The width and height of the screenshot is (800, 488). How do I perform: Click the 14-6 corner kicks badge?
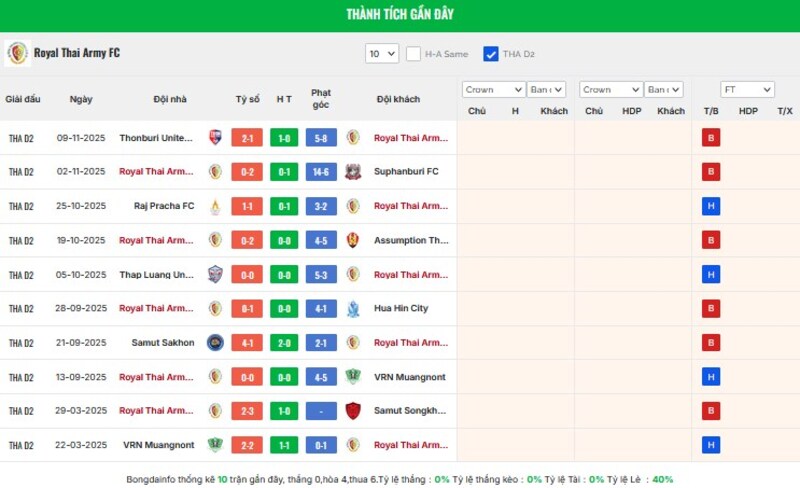(x=321, y=172)
